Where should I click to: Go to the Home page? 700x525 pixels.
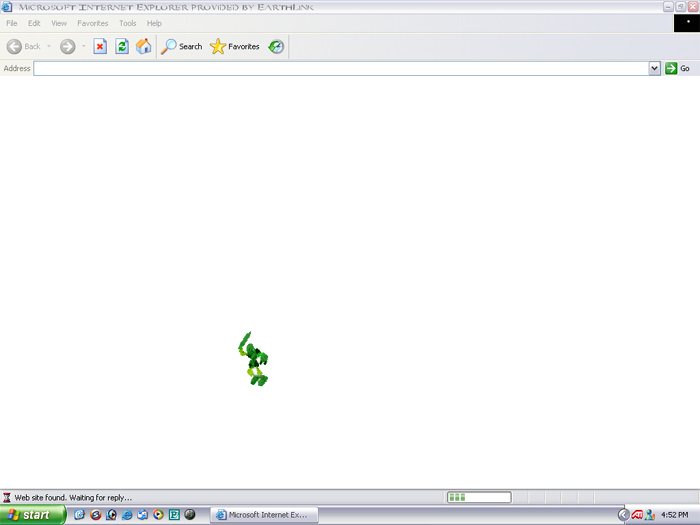point(143,46)
